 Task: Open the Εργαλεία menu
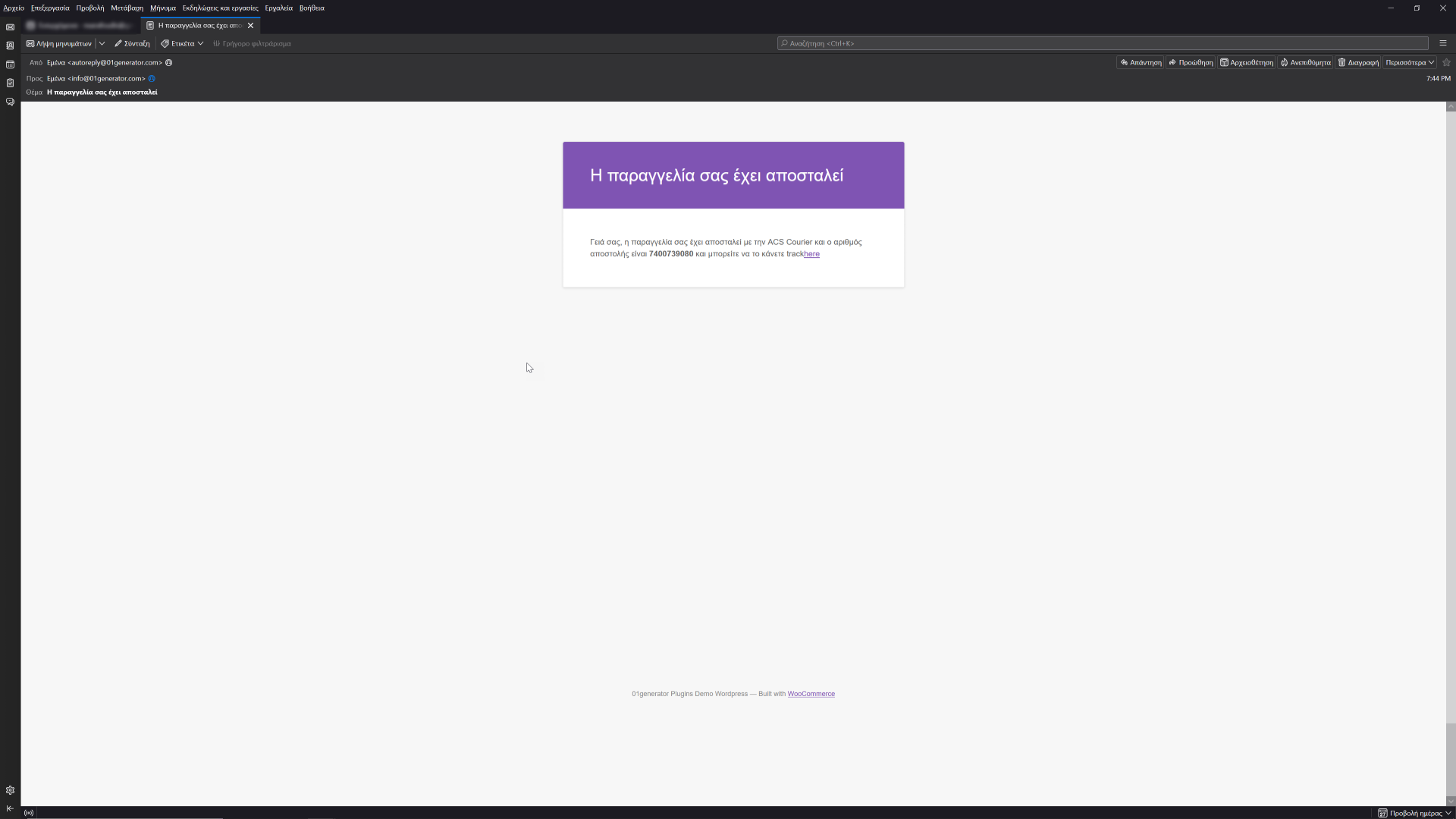(x=278, y=8)
